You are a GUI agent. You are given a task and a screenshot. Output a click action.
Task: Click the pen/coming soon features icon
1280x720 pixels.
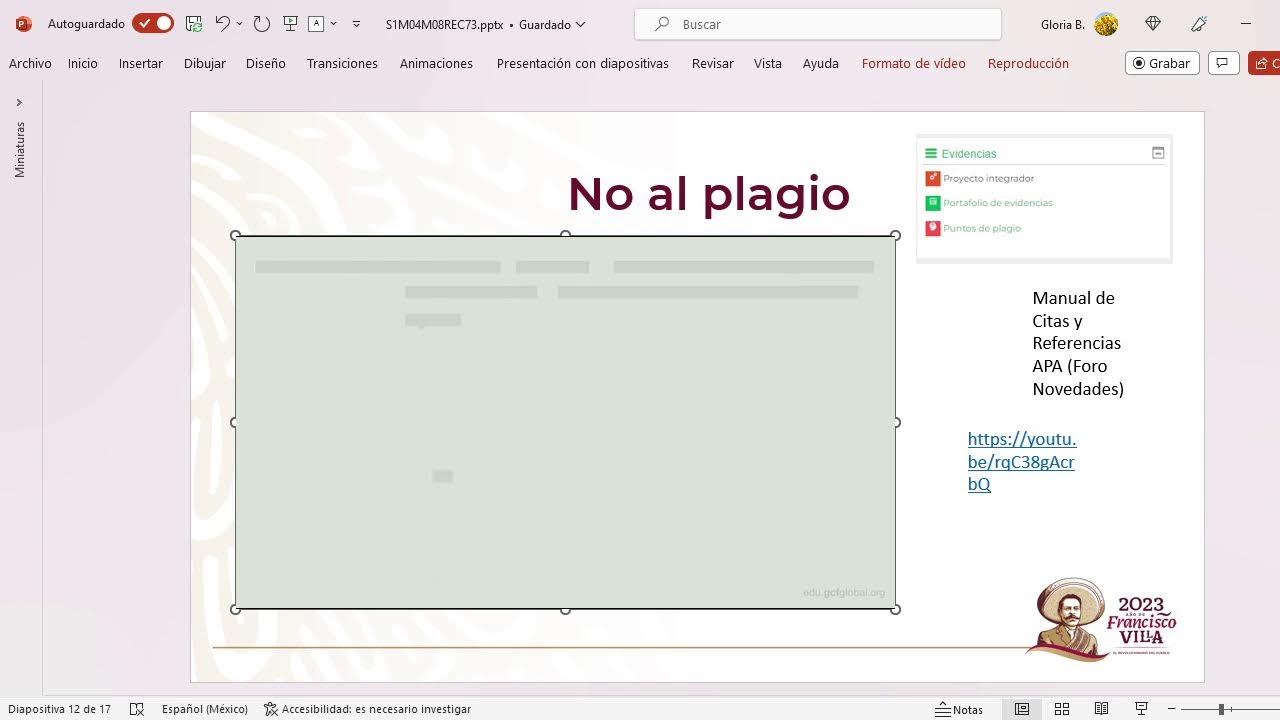pos(1199,24)
